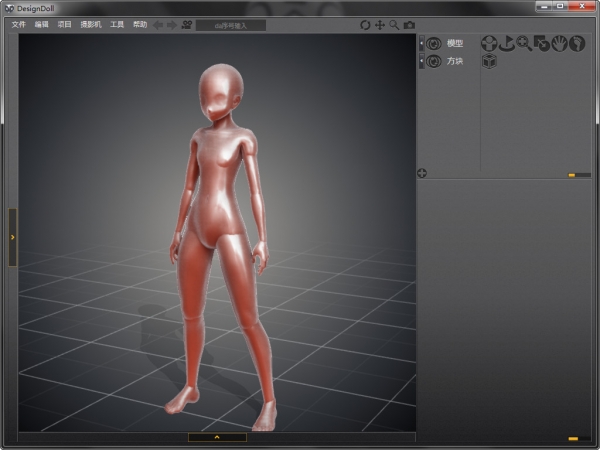
Task: Select the move tool icon in tool panel
Action: pos(489,43)
